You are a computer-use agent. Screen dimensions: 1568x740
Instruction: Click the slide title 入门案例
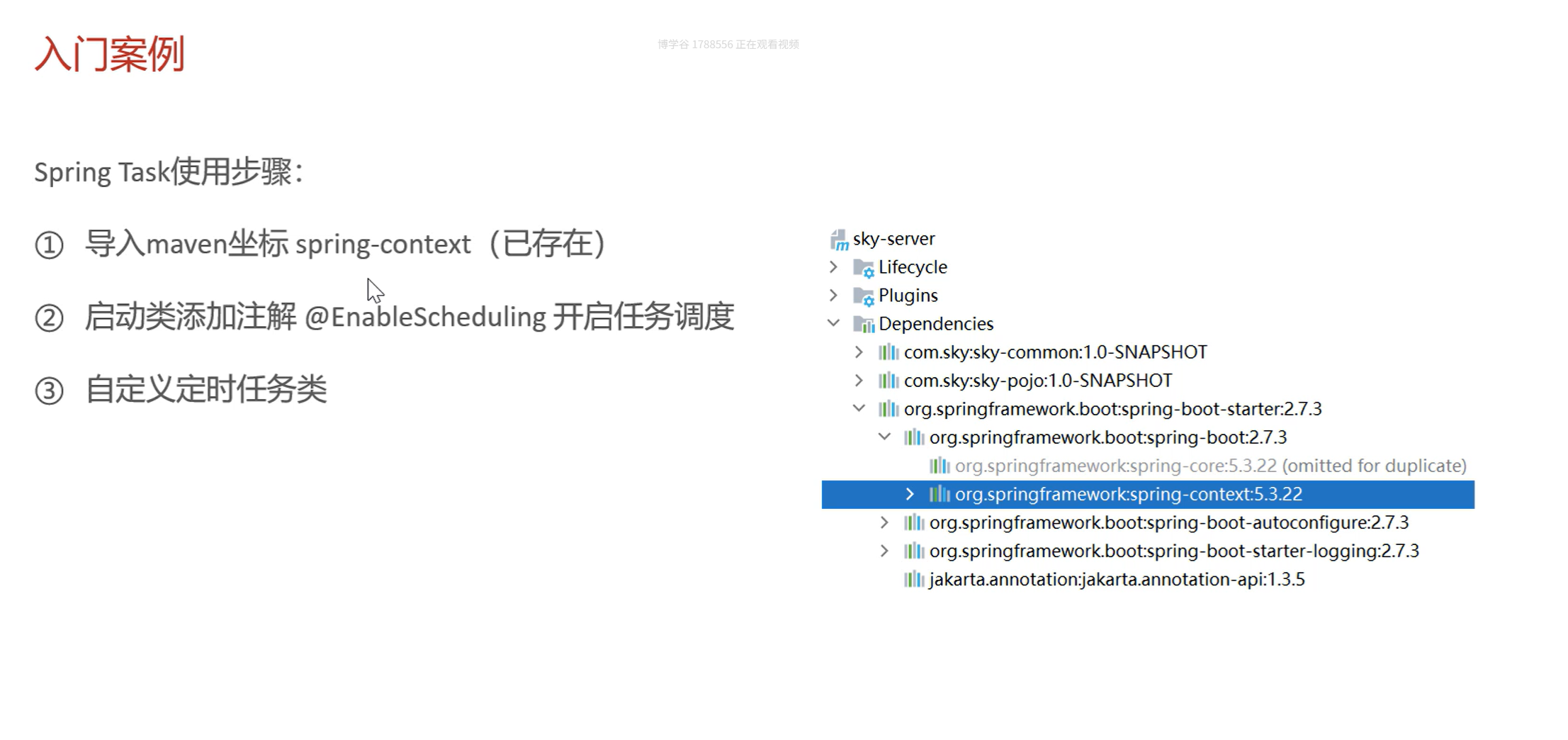click(x=110, y=54)
